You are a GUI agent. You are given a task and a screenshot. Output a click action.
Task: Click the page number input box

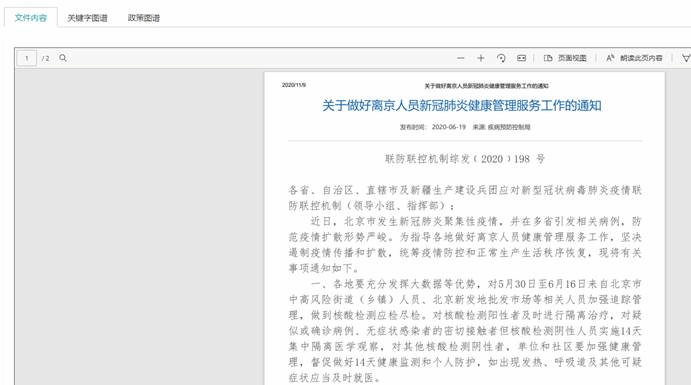click(x=26, y=58)
